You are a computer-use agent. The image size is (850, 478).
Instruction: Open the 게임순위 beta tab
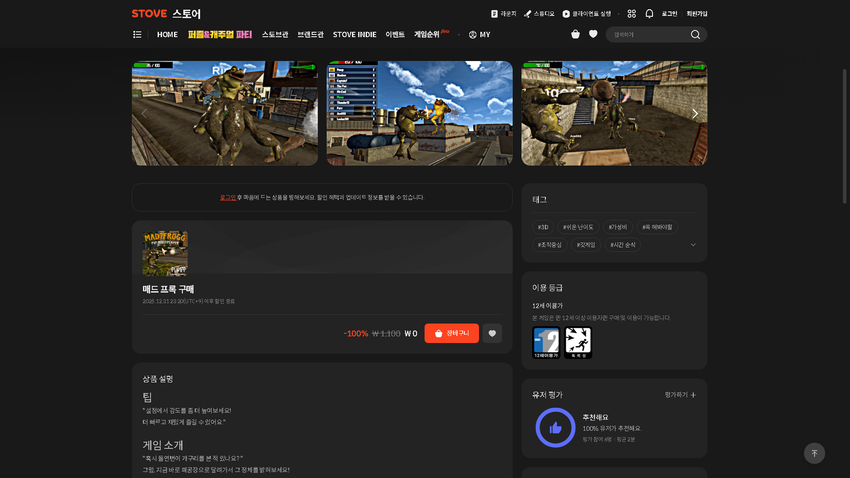(x=432, y=34)
